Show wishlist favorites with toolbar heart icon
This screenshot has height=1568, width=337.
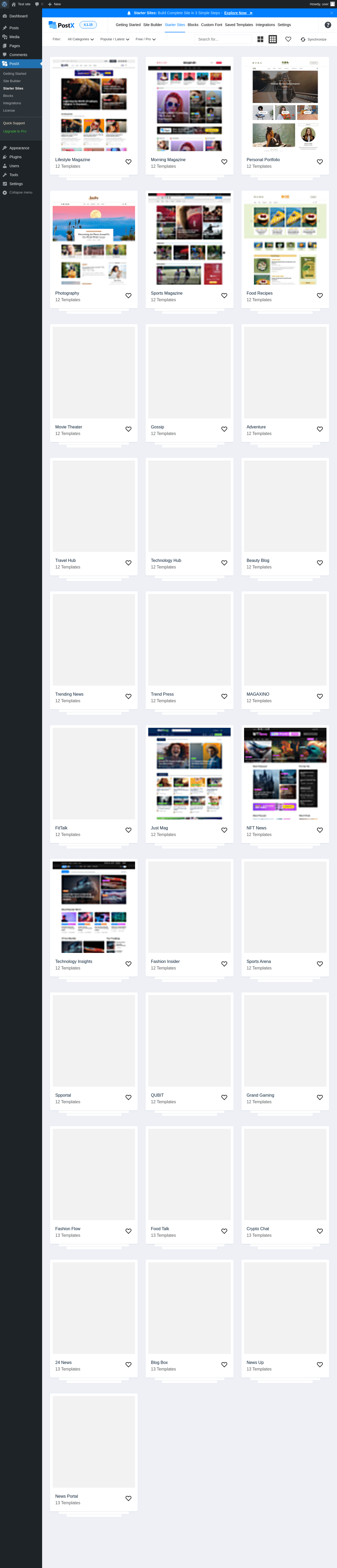(288, 39)
